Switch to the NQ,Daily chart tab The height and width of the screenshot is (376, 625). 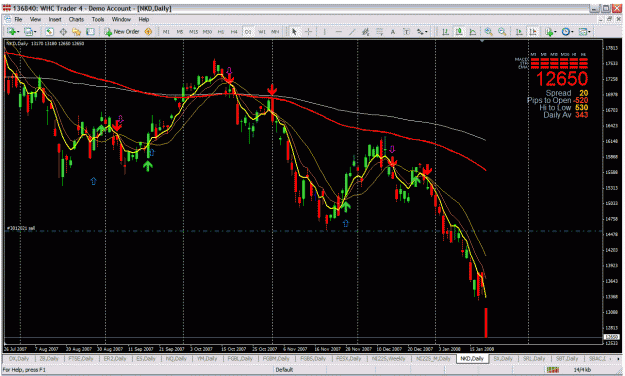tap(175, 359)
